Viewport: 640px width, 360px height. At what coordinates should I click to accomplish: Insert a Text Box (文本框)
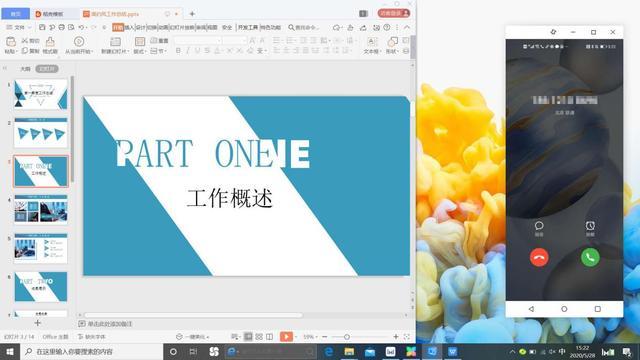click(x=372, y=45)
